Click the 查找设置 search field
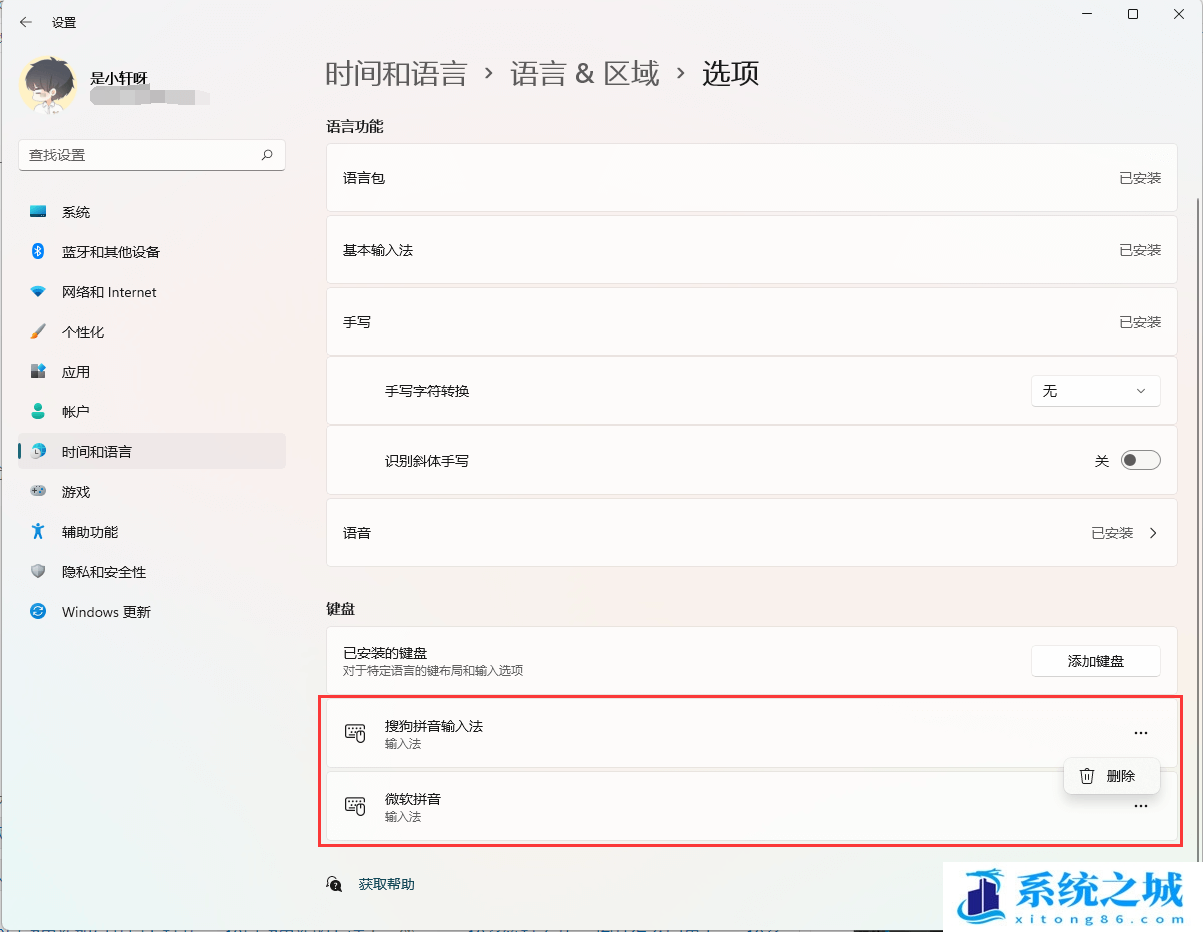 [152, 155]
